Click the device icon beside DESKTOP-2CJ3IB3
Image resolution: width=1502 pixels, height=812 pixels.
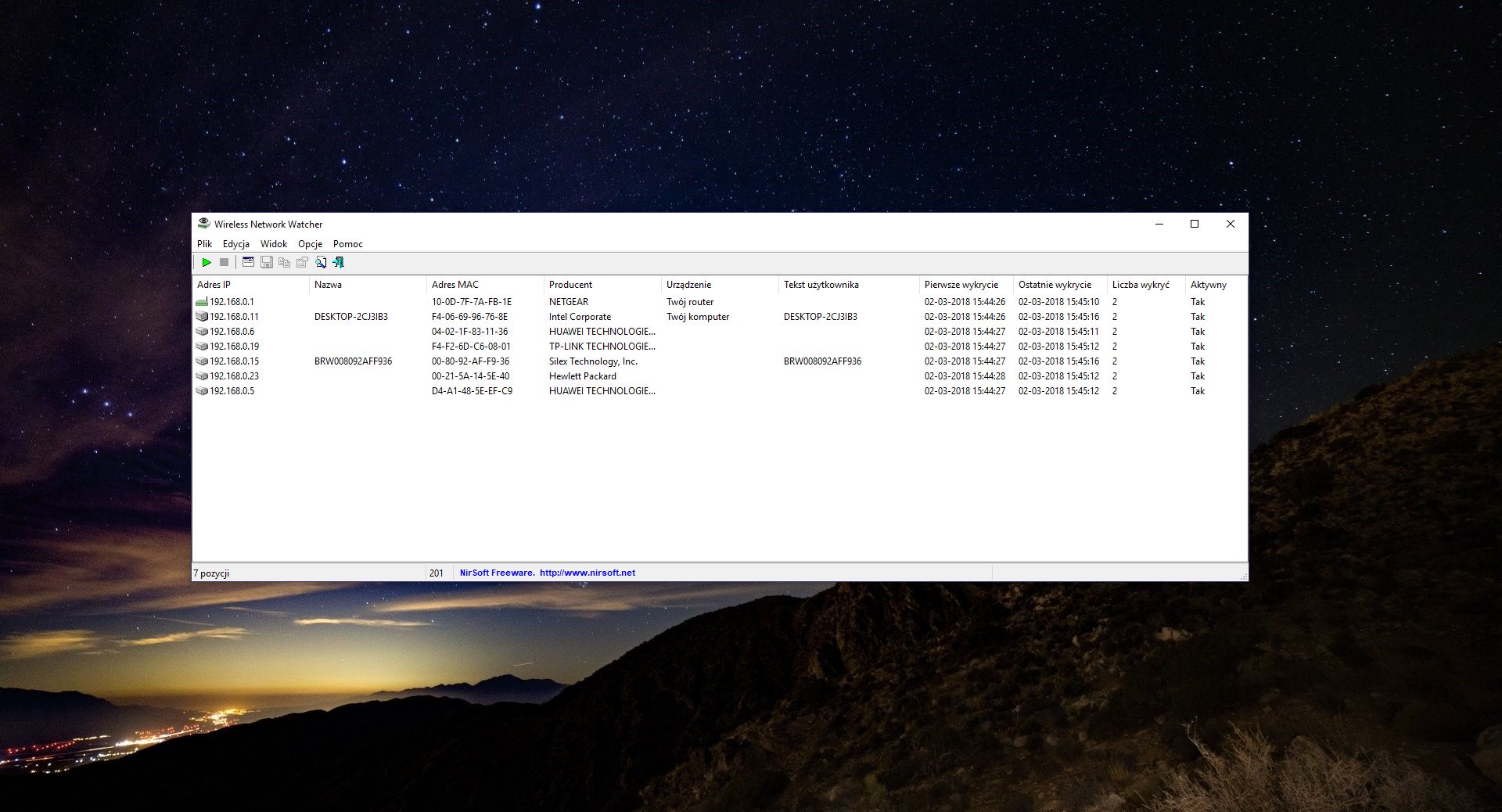tap(203, 317)
